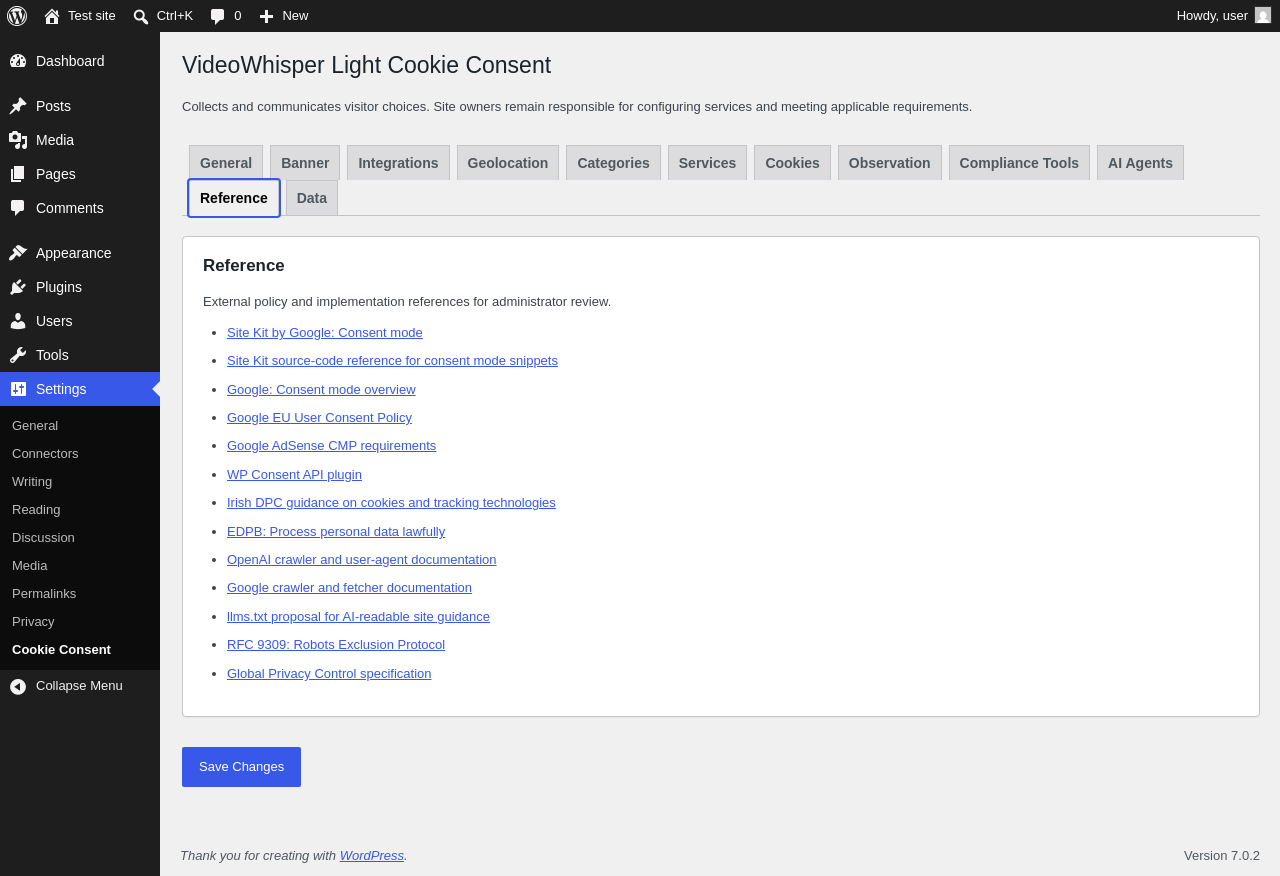Screen dimensions: 1280x876
Task: Open RFC 9309: Robots Exclusion Protocol link
Action: (336, 645)
